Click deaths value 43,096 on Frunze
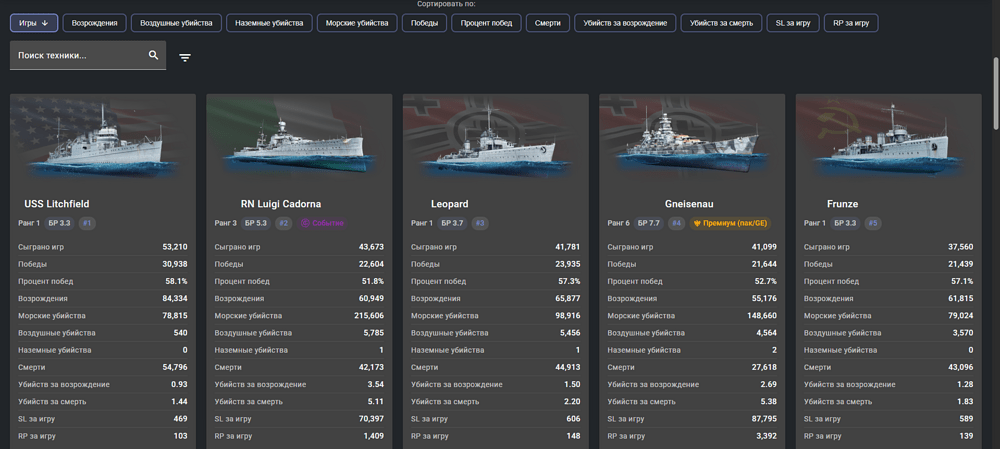 [x=960, y=367]
